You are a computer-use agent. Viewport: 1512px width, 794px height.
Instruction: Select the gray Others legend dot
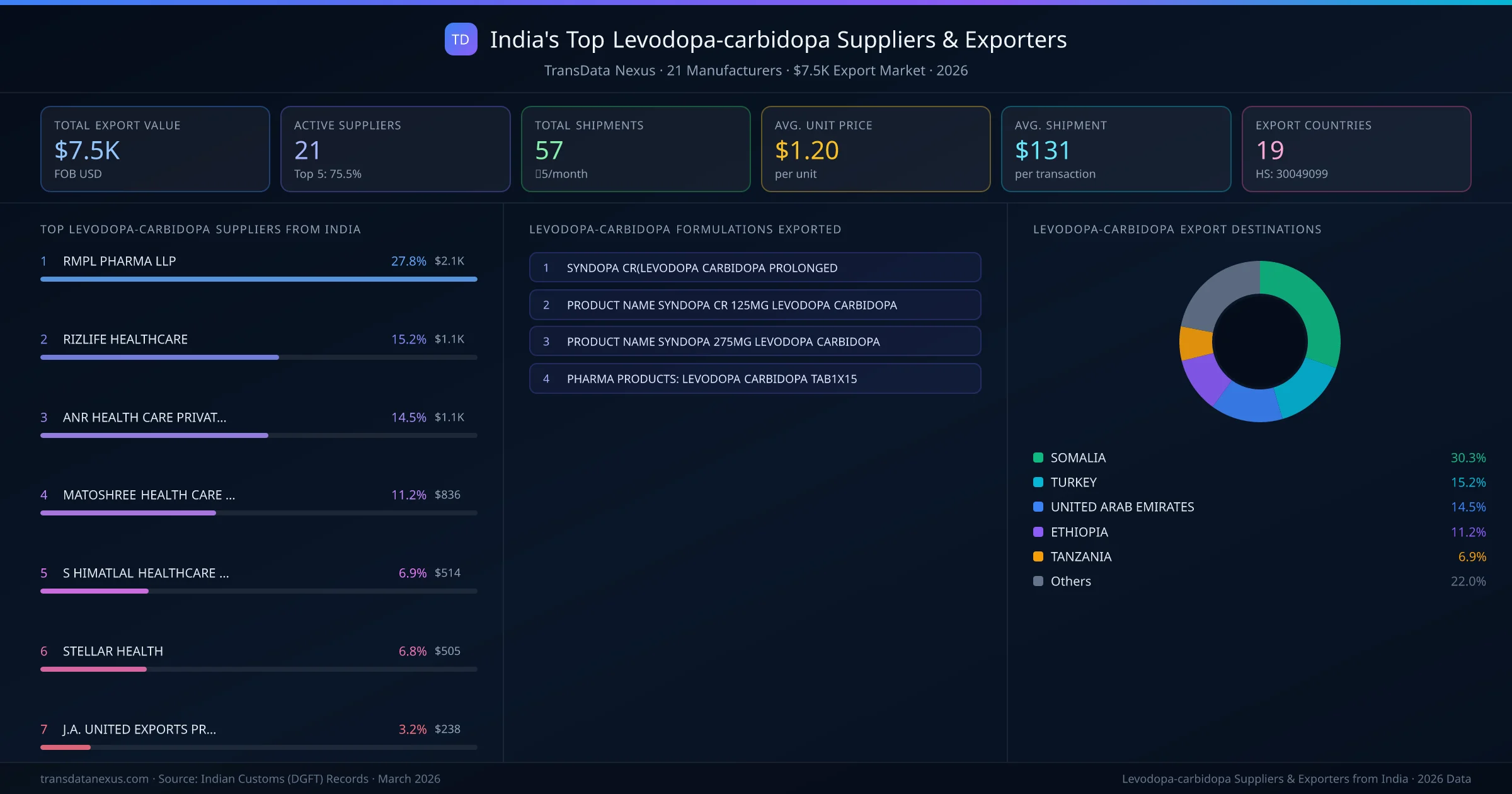point(1037,581)
